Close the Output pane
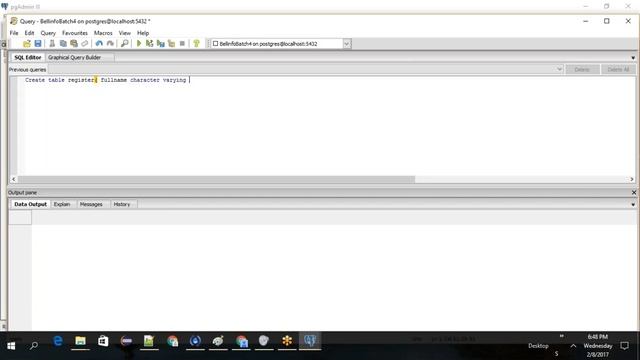 pos(633,192)
